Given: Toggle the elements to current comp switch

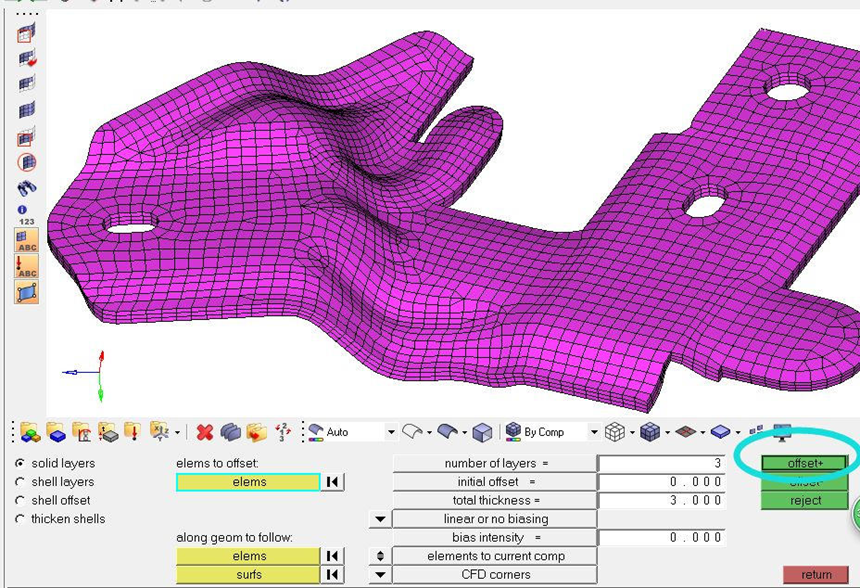Looking at the screenshot, I should (x=380, y=556).
